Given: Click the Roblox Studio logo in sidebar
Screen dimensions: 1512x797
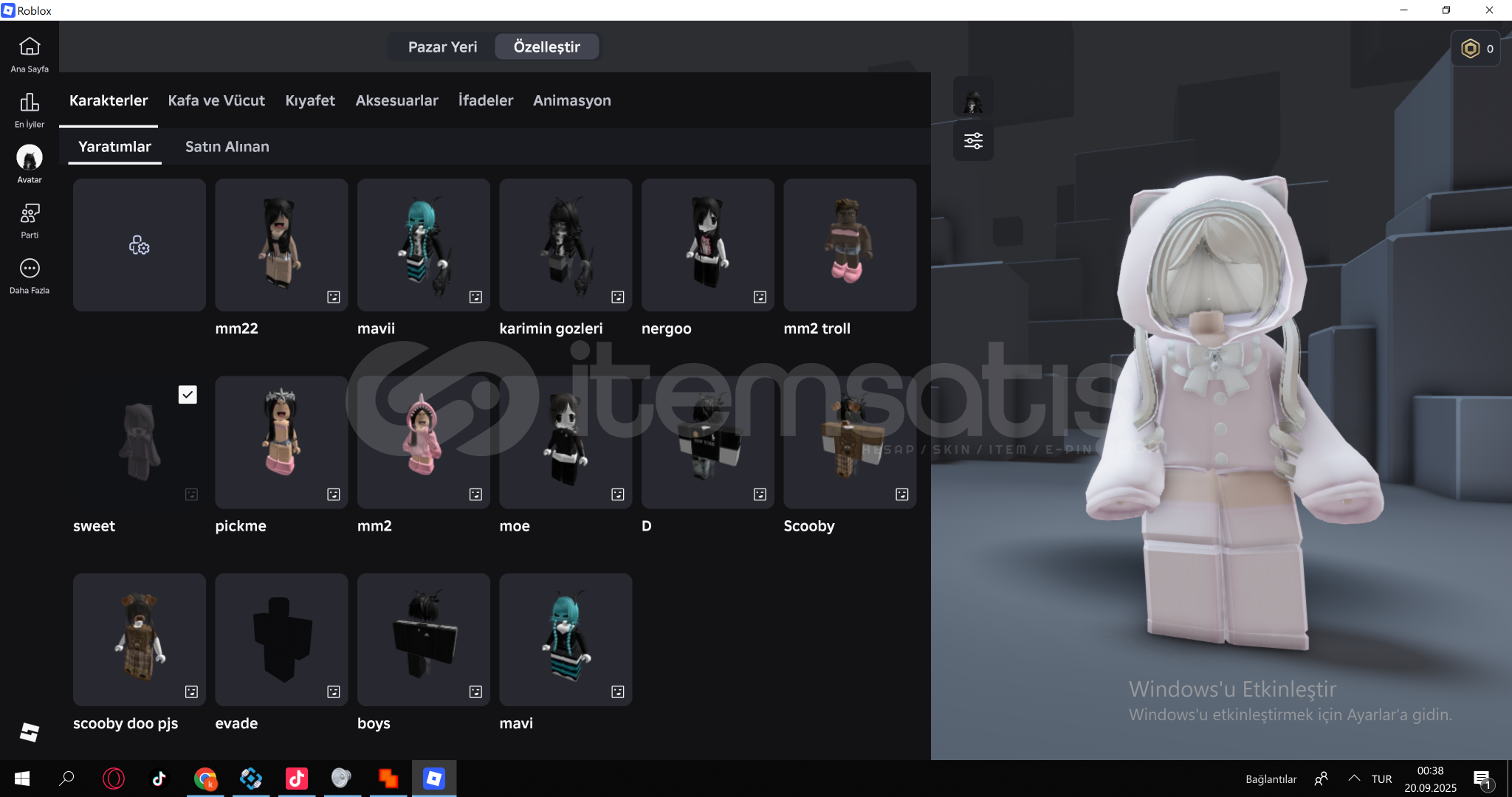Looking at the screenshot, I should [x=30, y=732].
